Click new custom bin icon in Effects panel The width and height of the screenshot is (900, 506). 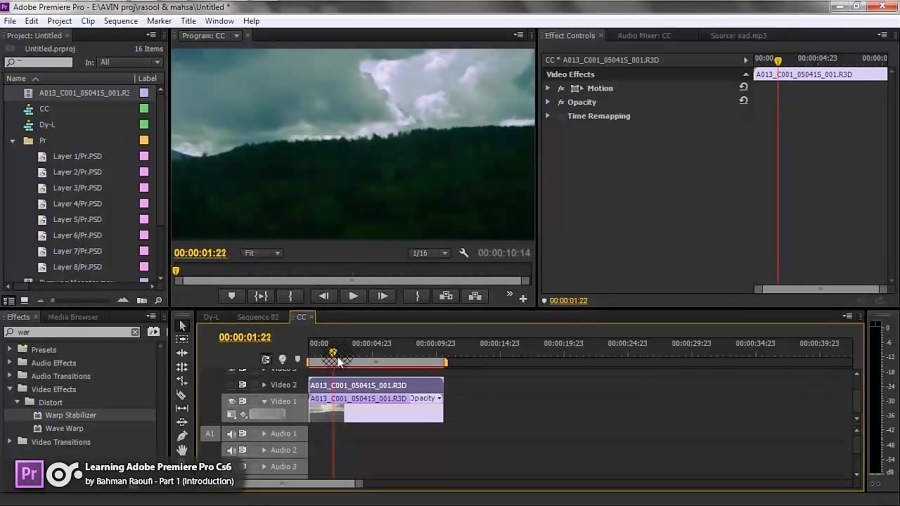point(153,332)
